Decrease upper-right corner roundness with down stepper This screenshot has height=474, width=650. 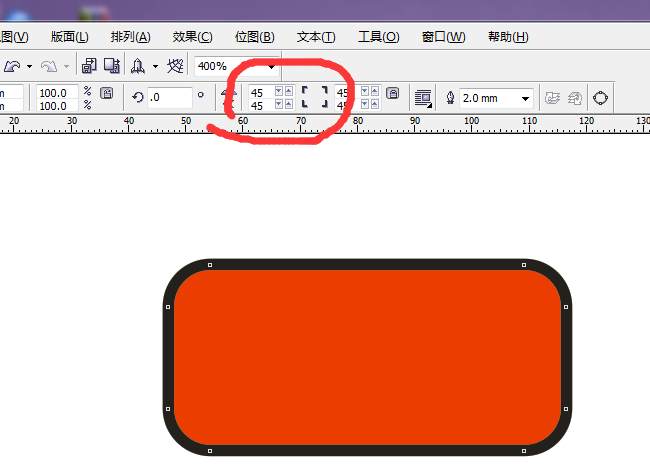click(365, 91)
